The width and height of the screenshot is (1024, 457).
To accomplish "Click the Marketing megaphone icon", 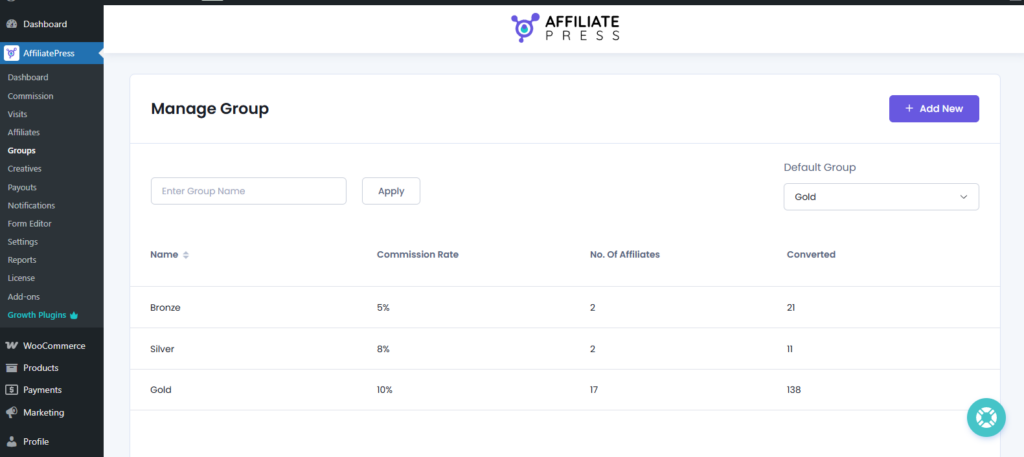I will [x=12, y=412].
